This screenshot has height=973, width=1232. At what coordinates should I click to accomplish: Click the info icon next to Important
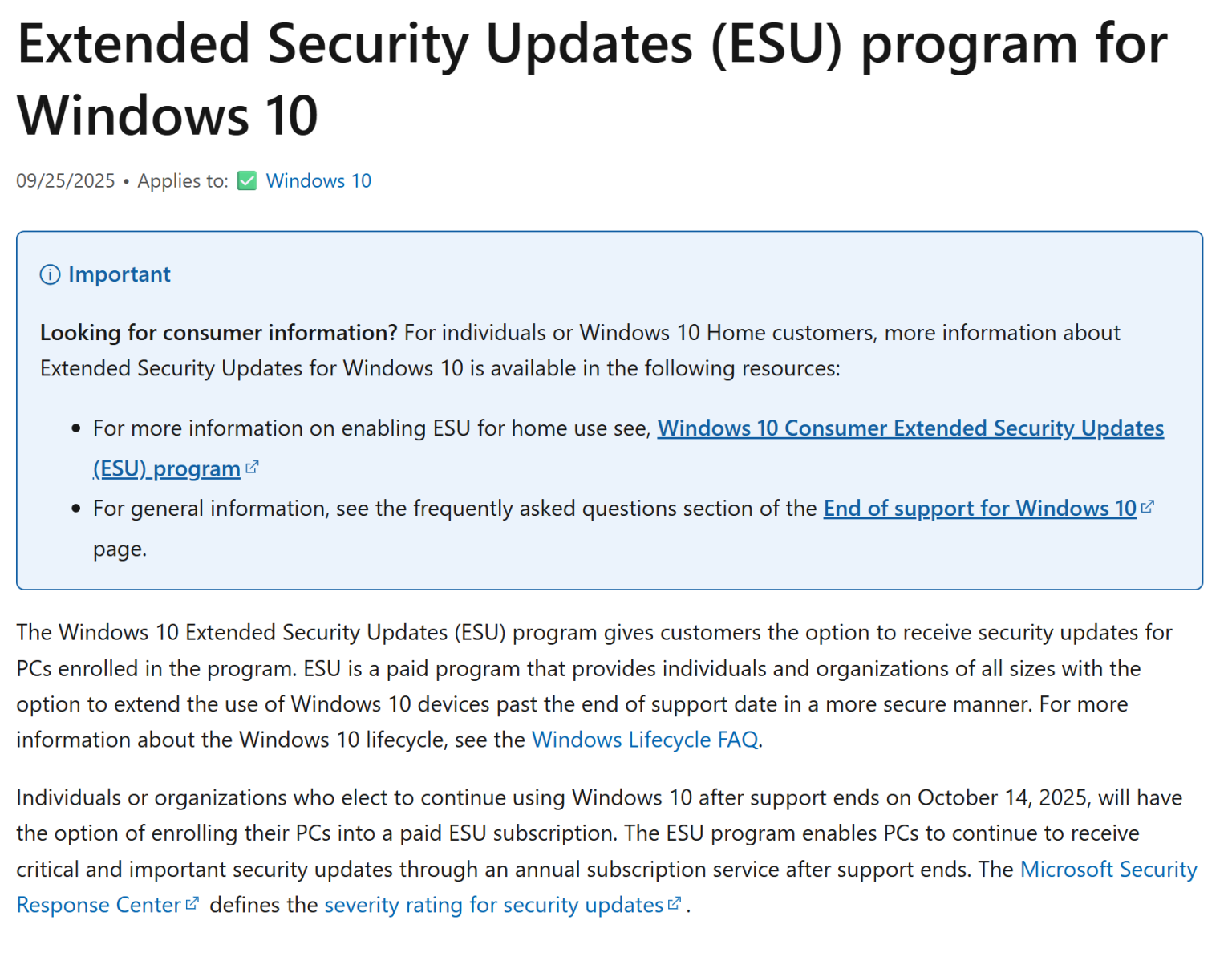point(50,275)
